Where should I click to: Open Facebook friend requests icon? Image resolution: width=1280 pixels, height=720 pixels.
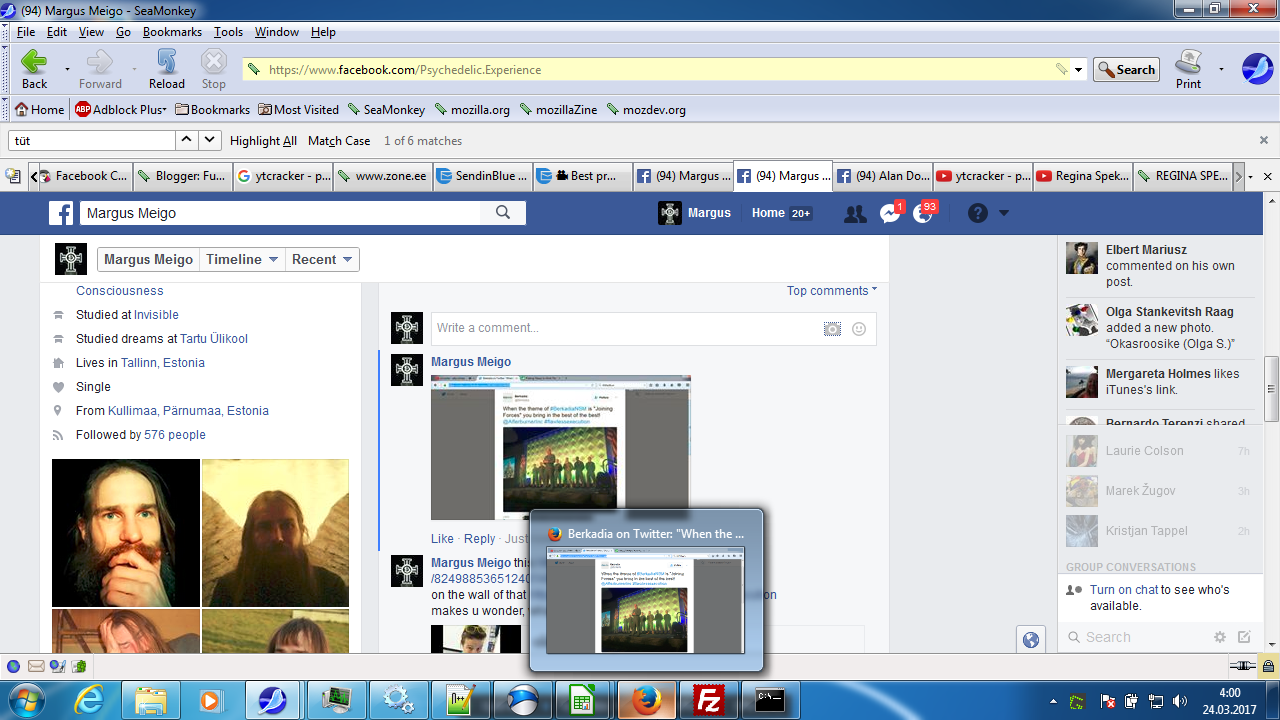click(855, 213)
